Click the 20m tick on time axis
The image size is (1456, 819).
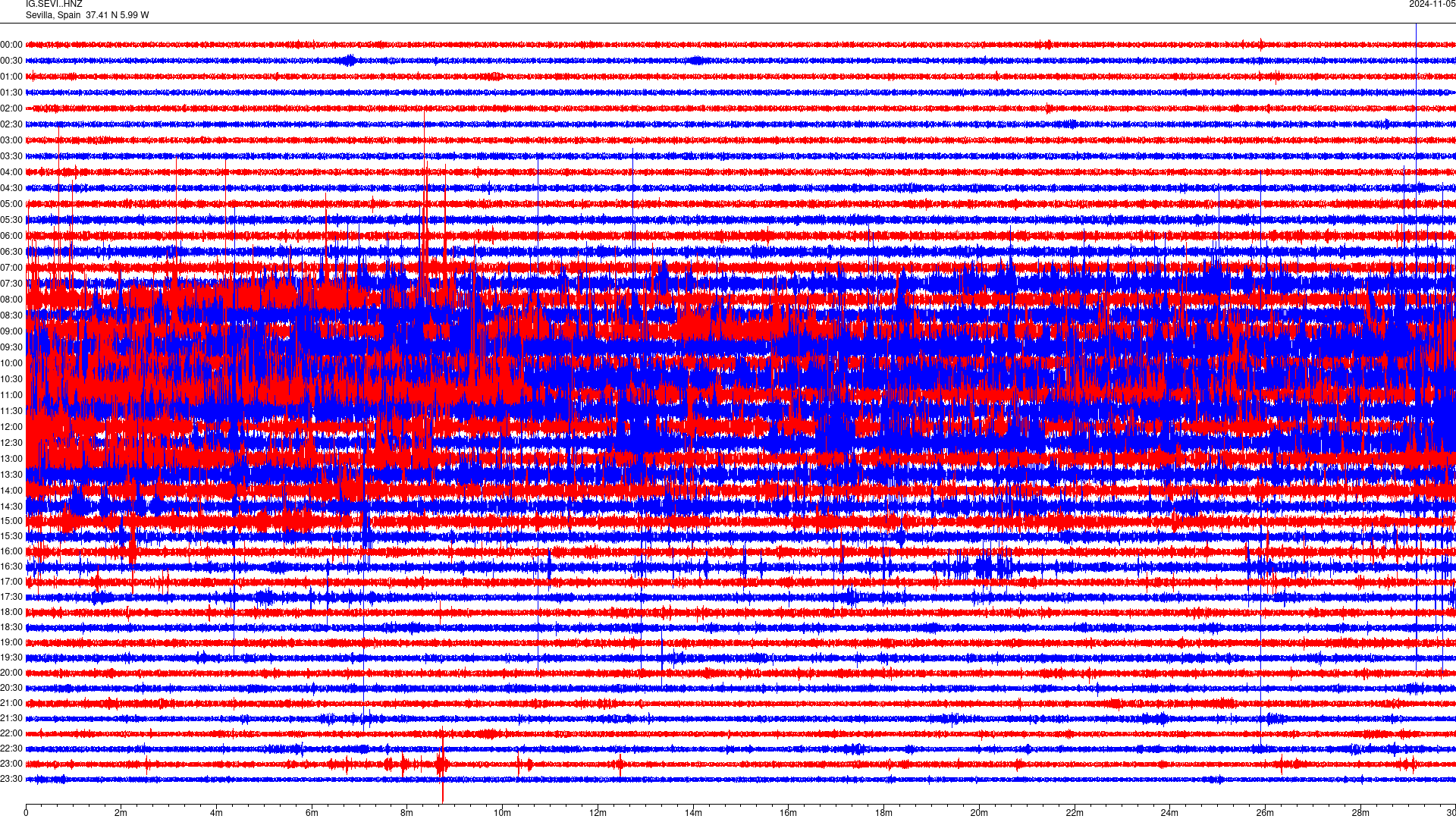979,813
